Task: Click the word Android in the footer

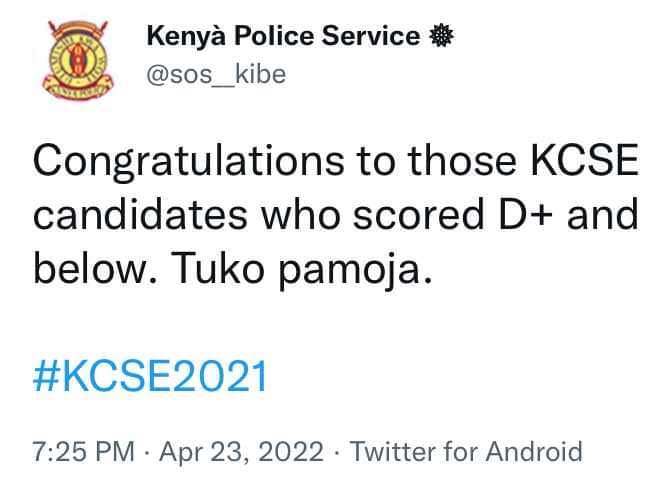Action: pos(534,452)
